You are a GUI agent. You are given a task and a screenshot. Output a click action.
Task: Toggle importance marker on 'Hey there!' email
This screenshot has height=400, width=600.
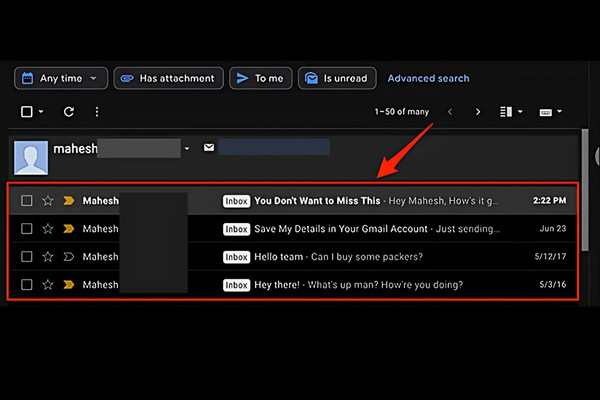pyautogui.click(x=69, y=285)
